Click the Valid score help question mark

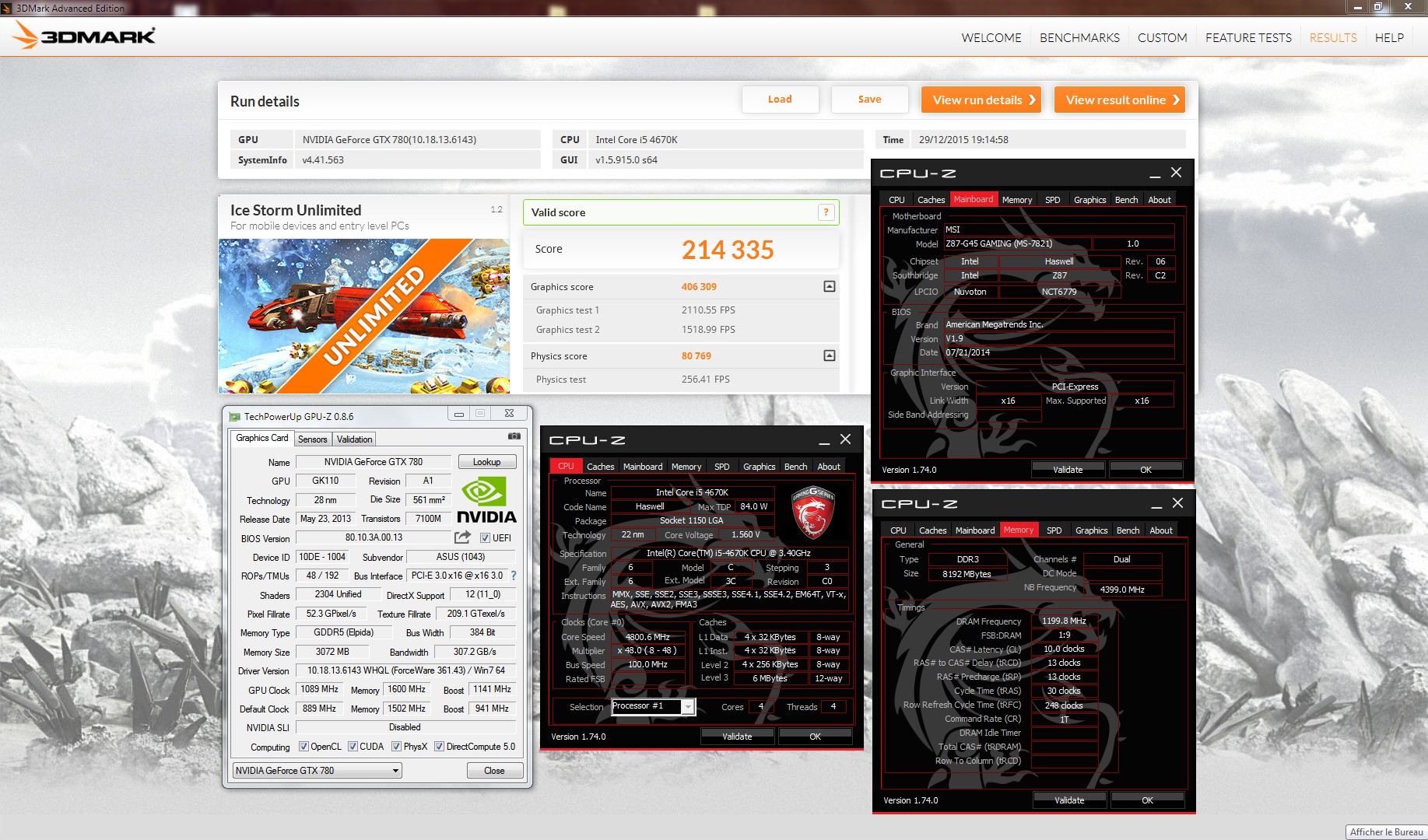[x=826, y=212]
